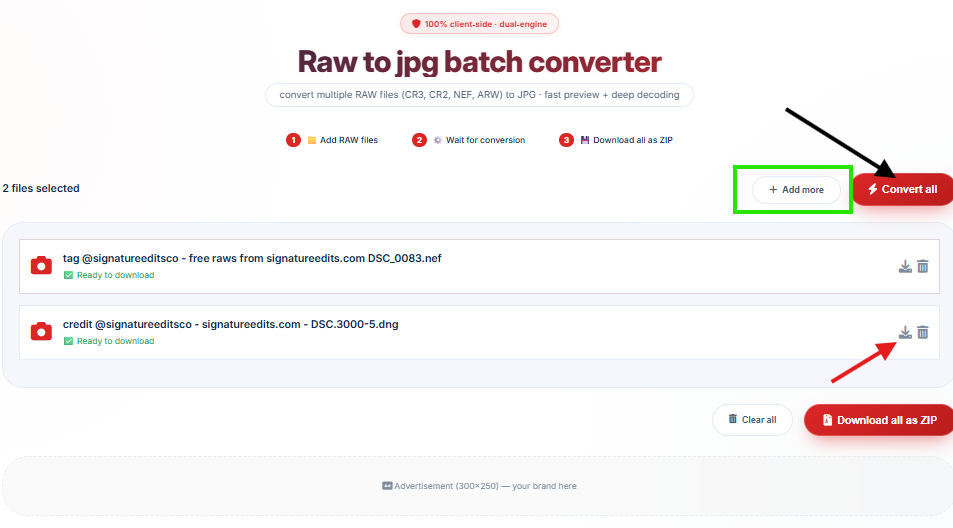The image size is (953, 528).
Task: Click the Raw to jpg batch converter heading
Action: click(x=479, y=62)
